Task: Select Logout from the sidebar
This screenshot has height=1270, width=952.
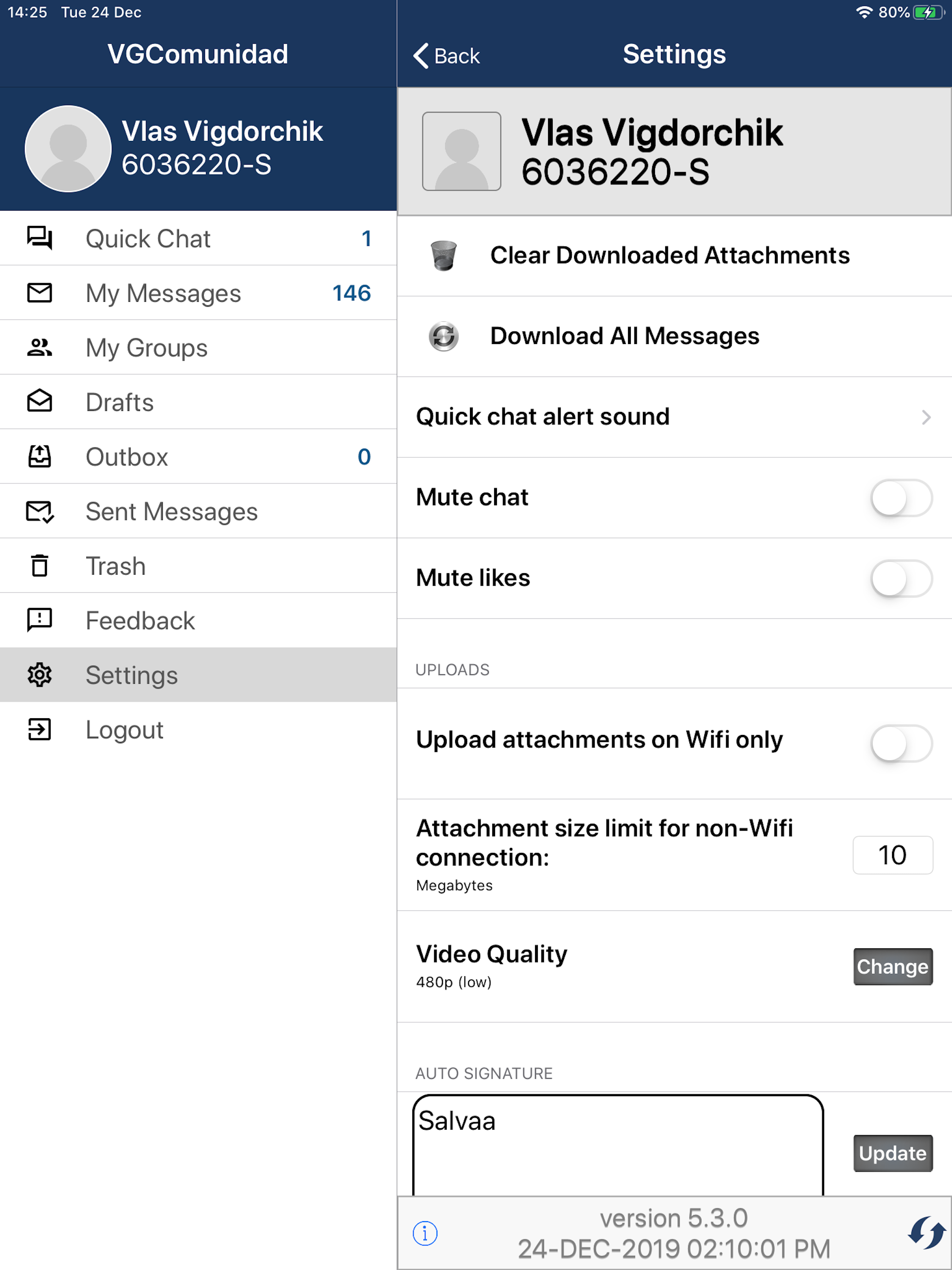Action: point(198,729)
